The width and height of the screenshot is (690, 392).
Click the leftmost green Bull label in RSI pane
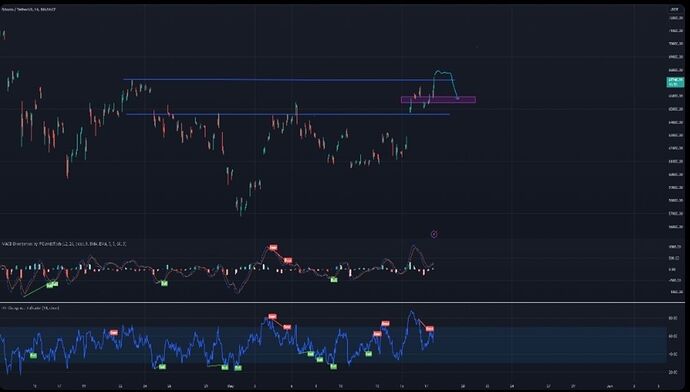(x=33, y=355)
